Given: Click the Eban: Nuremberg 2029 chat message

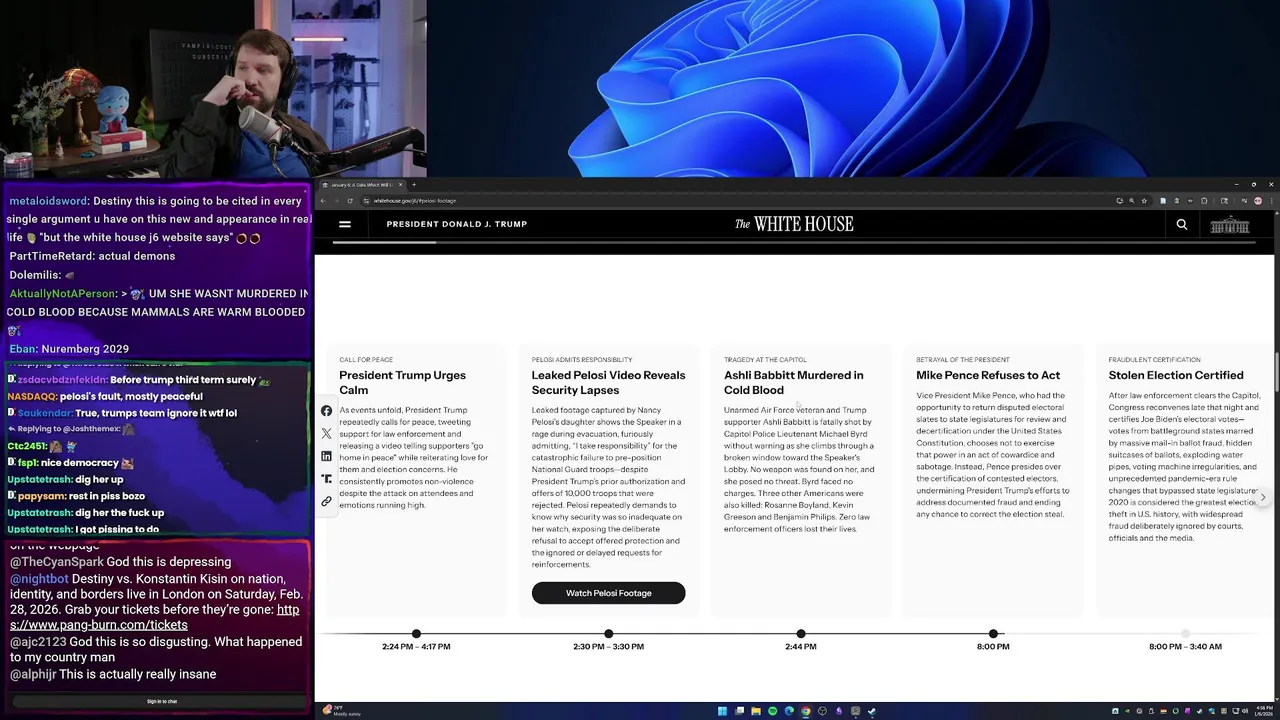Looking at the screenshot, I should click(69, 349).
